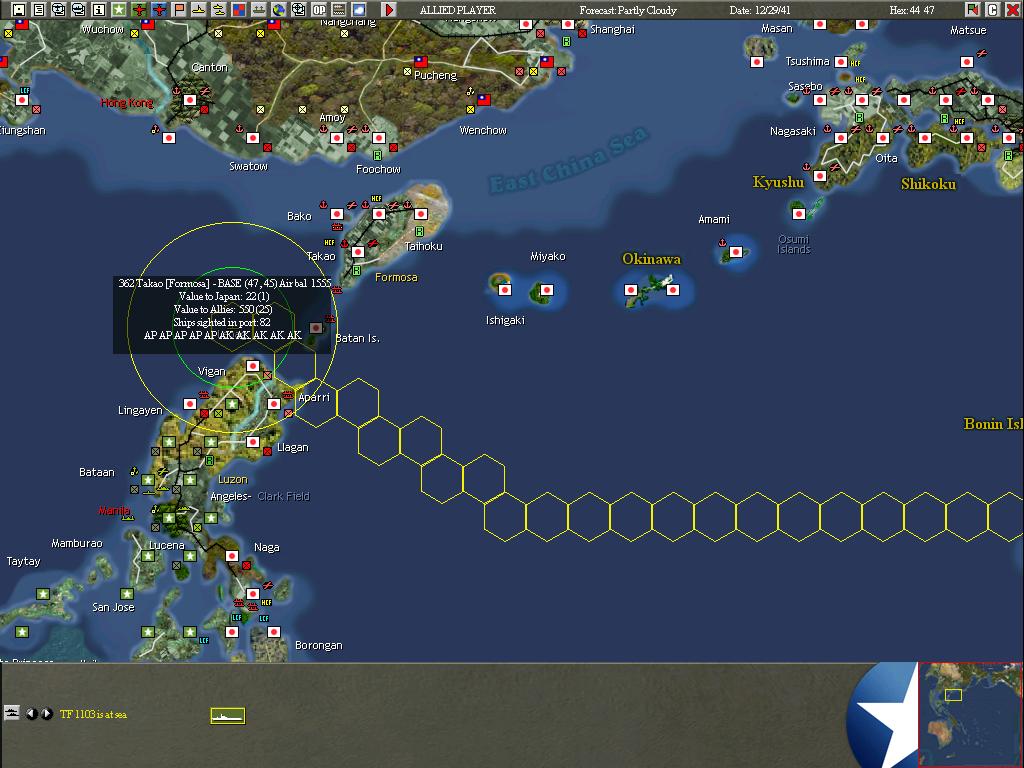
Task: Click the 'TF 1103 is at sea' text
Action: tap(93, 714)
